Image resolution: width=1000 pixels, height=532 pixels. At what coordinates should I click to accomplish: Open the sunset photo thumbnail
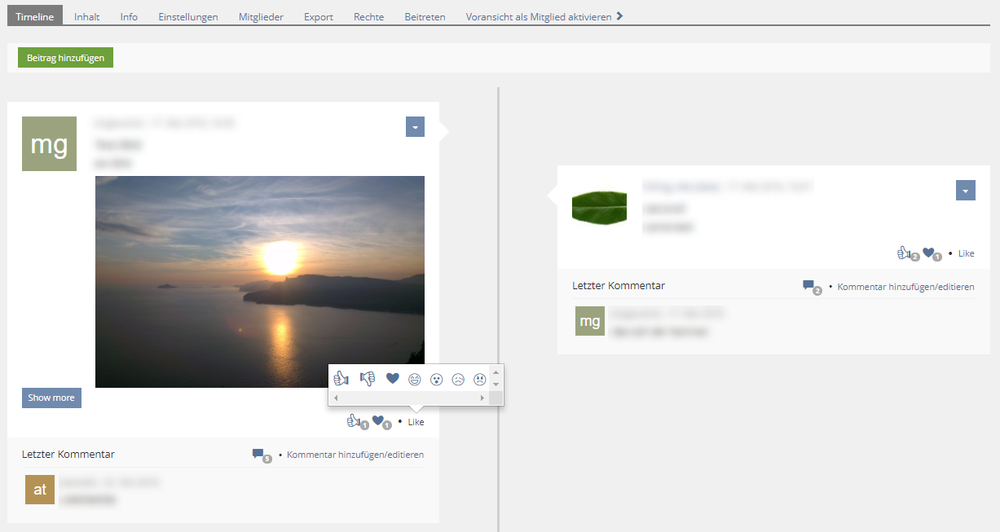click(259, 281)
